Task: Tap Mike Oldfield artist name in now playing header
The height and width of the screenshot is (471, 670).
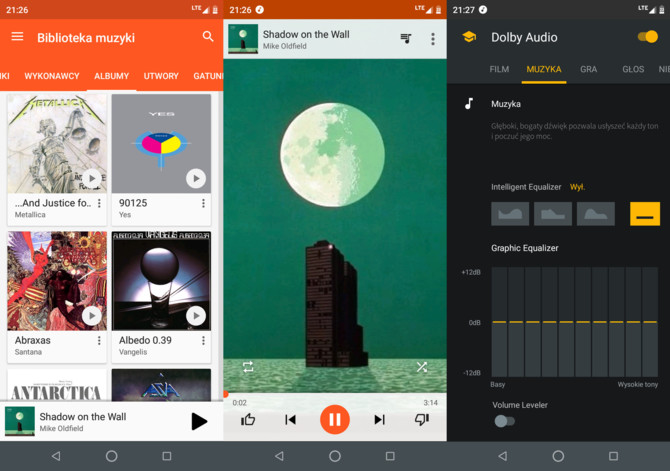Action: pos(285,46)
